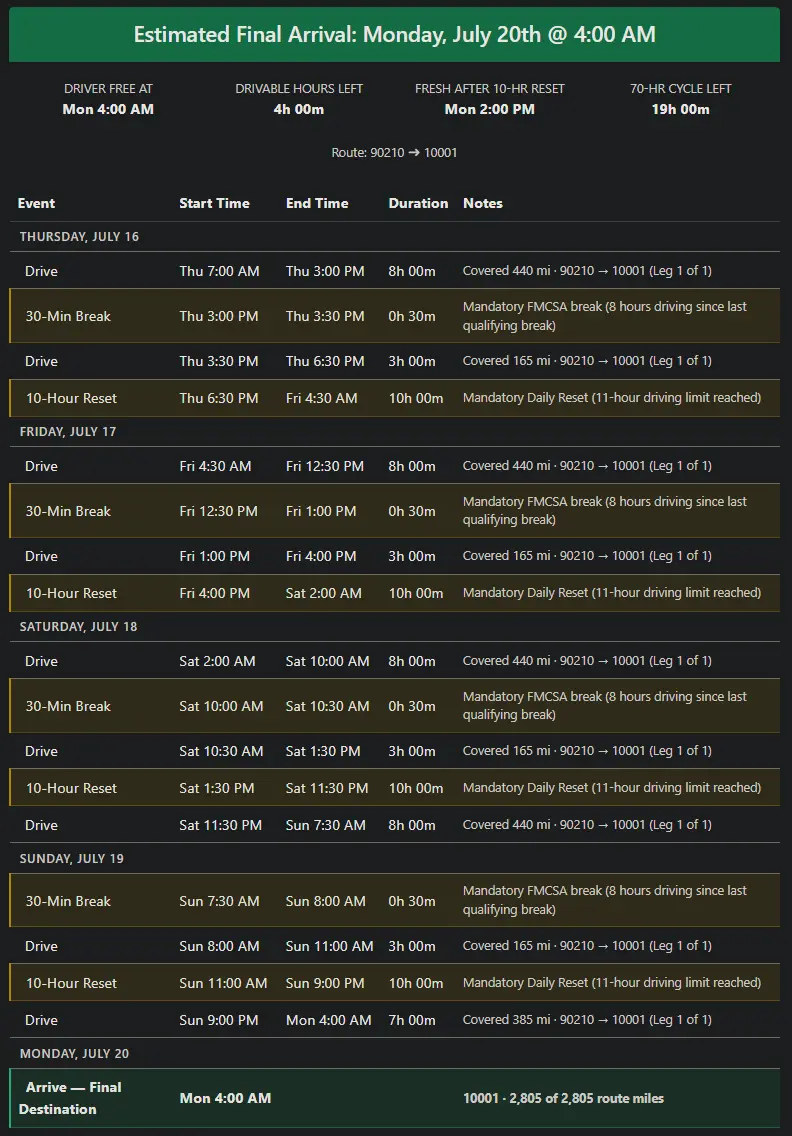Viewport: 792px width, 1136px height.
Task: Select the 'Thu 7:00 AM' start time cell
Action: pos(219,271)
